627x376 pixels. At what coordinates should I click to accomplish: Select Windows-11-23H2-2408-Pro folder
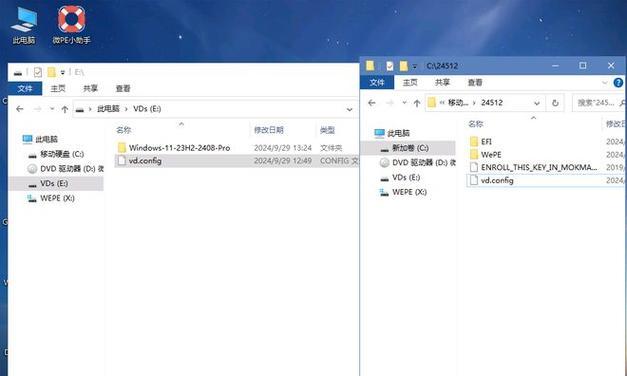(x=179, y=148)
